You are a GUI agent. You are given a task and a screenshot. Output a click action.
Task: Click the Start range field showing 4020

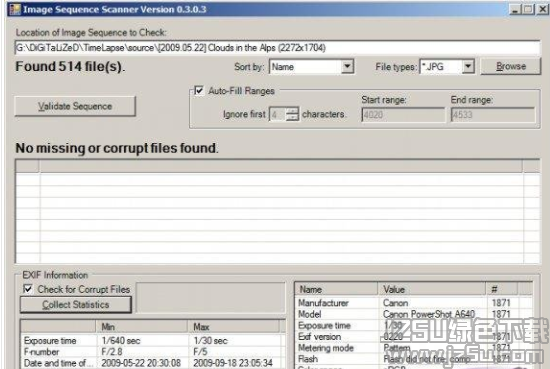403,115
